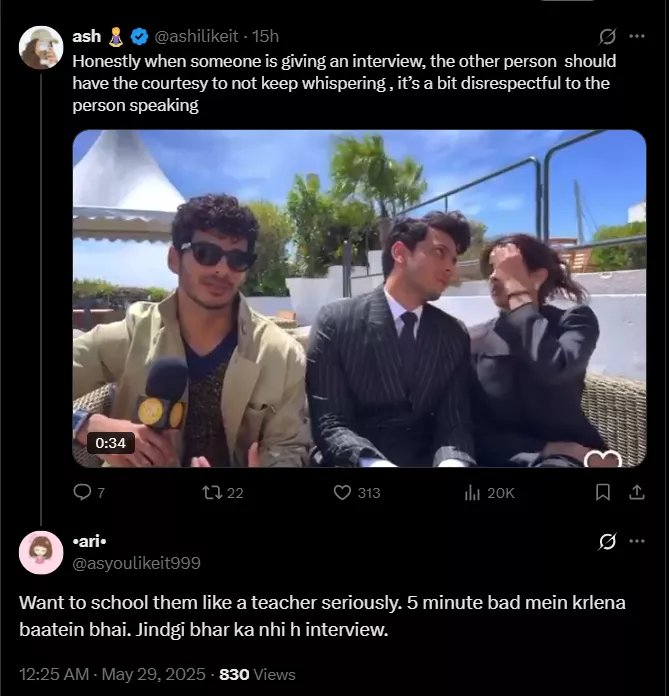Visit the @ashilikeit handle link
The image size is (669, 696).
(196, 36)
